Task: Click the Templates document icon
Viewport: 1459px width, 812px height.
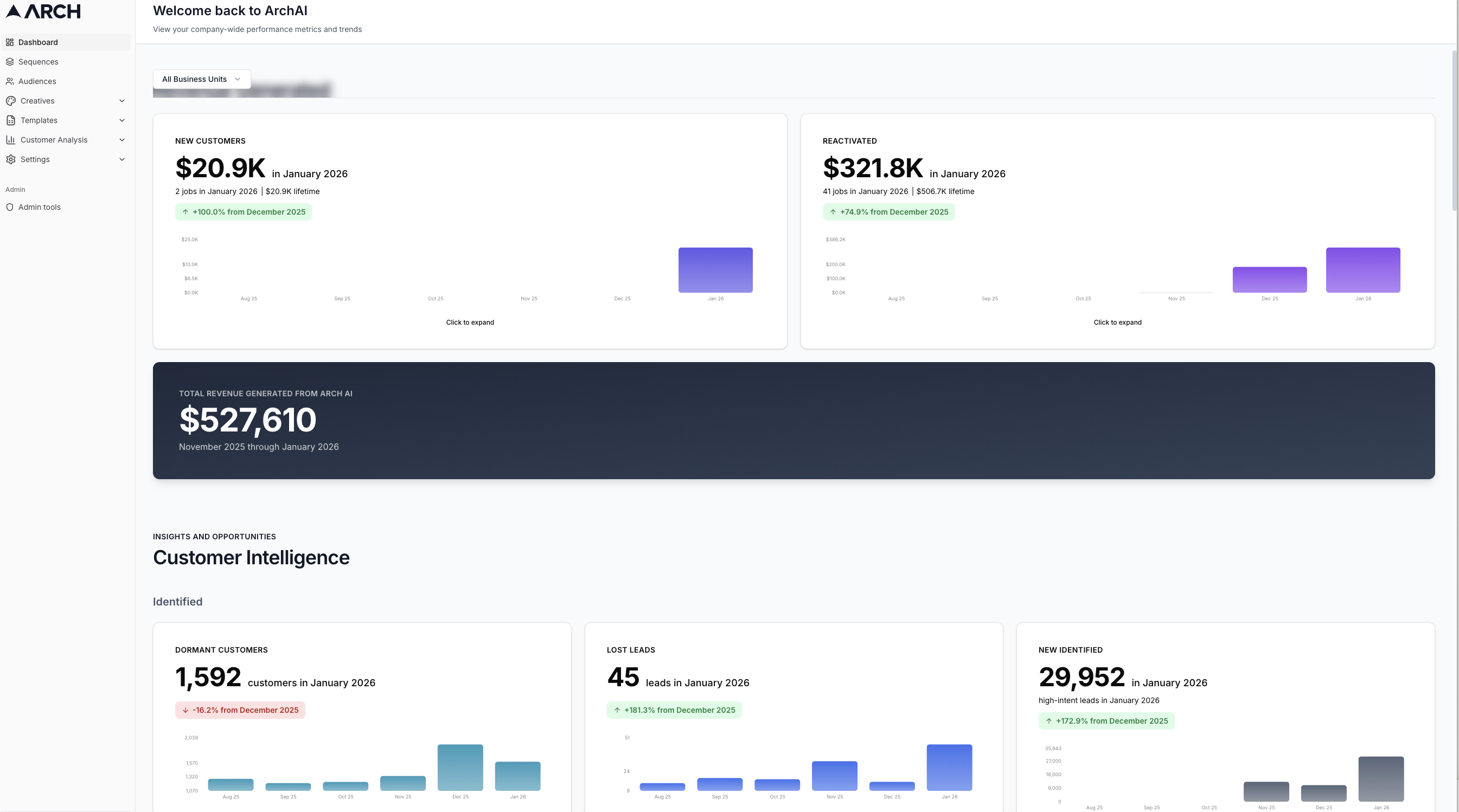Action: click(x=11, y=120)
